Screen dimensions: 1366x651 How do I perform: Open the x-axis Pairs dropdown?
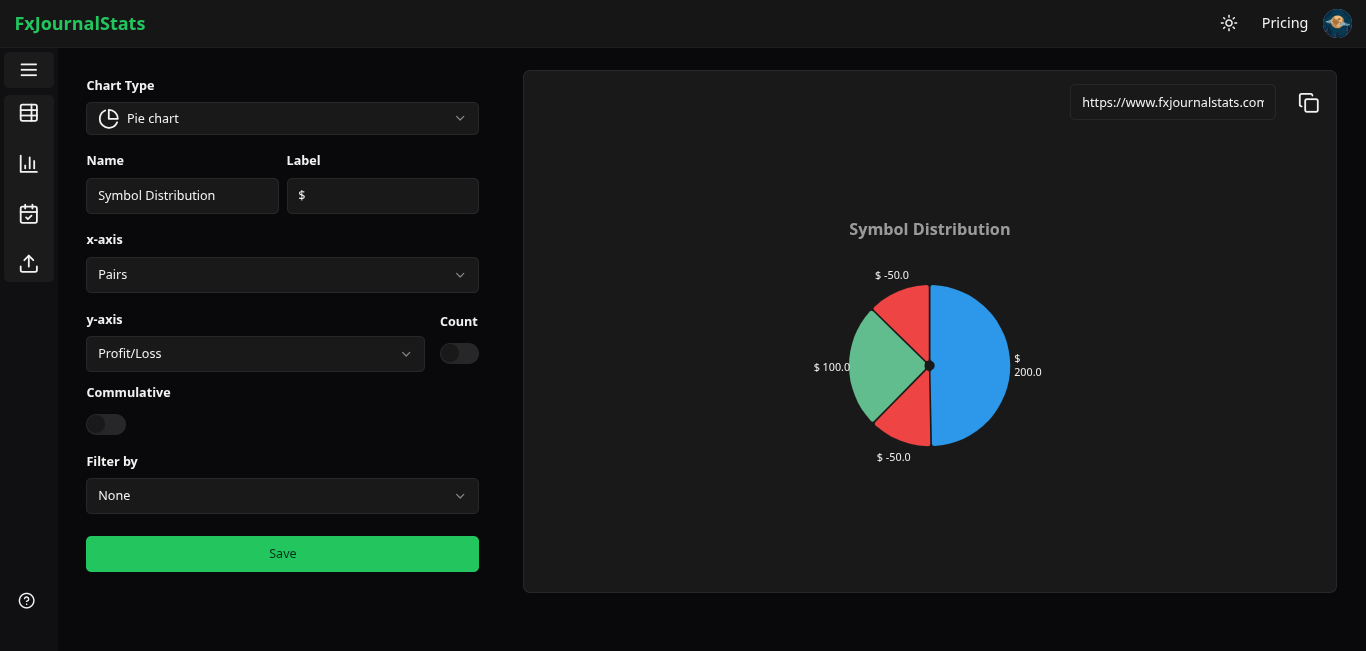[x=282, y=275]
